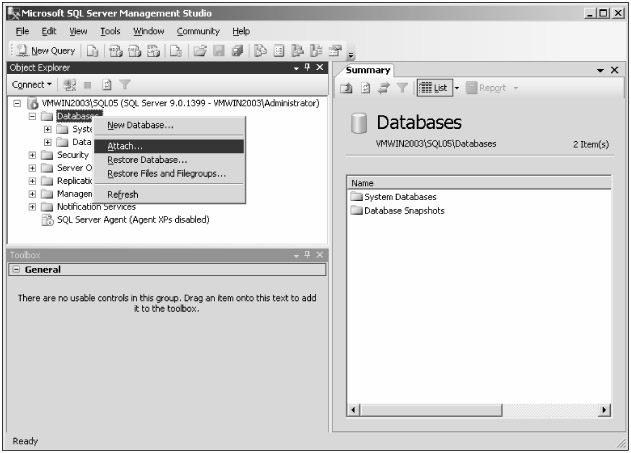Click the horizontal scrollbar right arrow in Summary

pos(604,410)
